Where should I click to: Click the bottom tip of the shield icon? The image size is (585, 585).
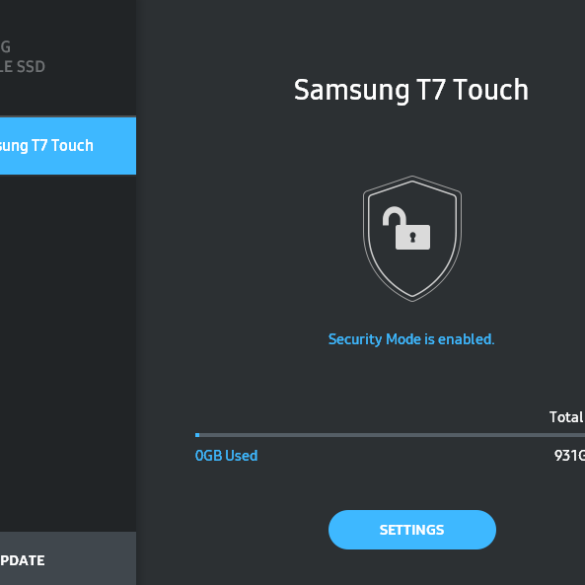[x=412, y=298]
